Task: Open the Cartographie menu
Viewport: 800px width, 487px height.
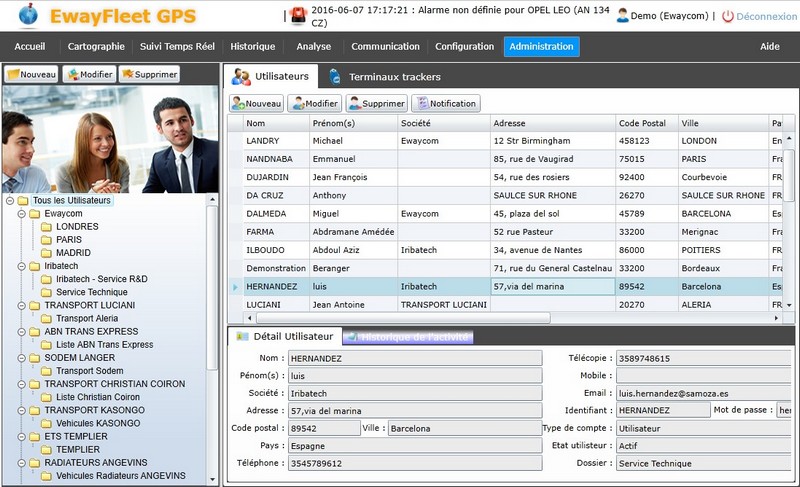Action: (x=96, y=46)
